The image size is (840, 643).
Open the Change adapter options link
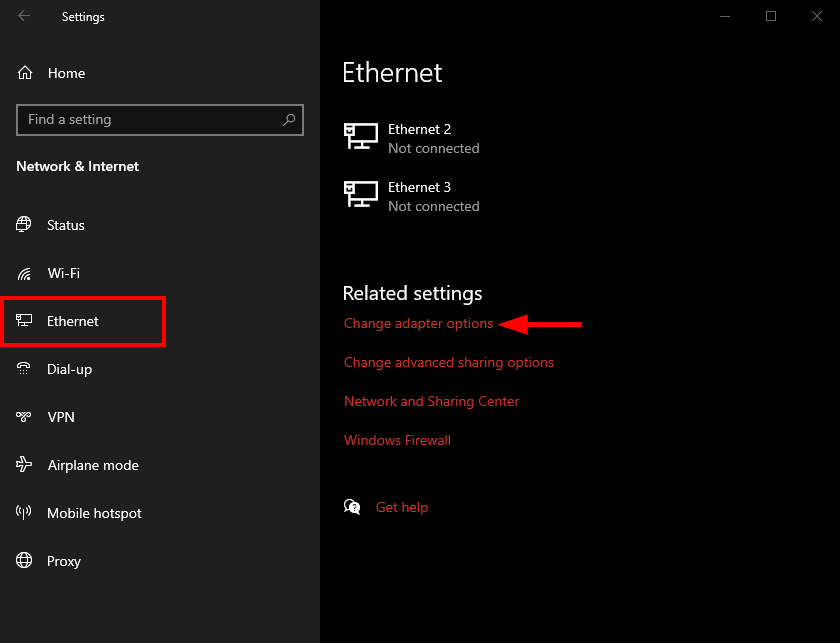pyautogui.click(x=418, y=324)
